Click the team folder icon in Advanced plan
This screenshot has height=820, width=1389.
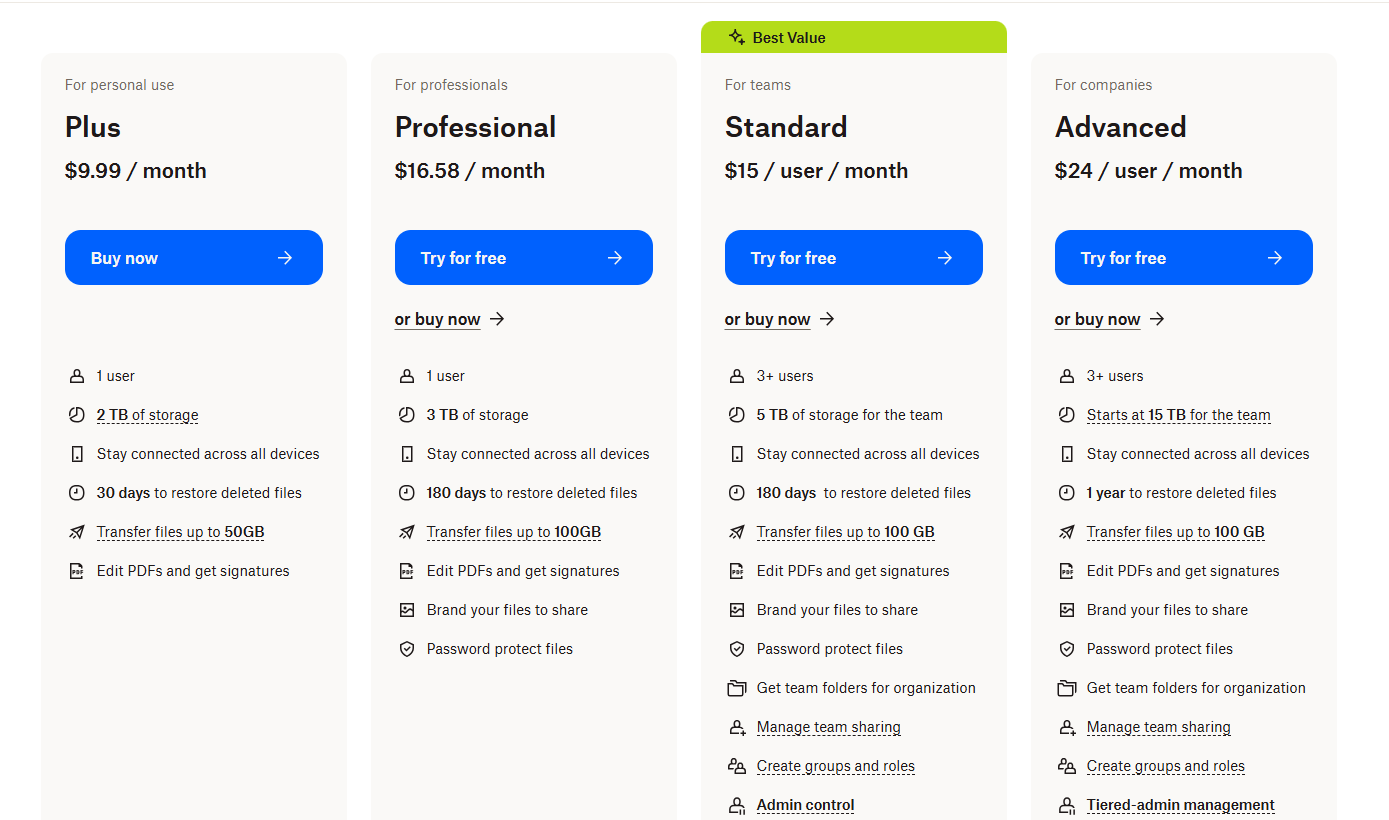pyautogui.click(x=1067, y=688)
